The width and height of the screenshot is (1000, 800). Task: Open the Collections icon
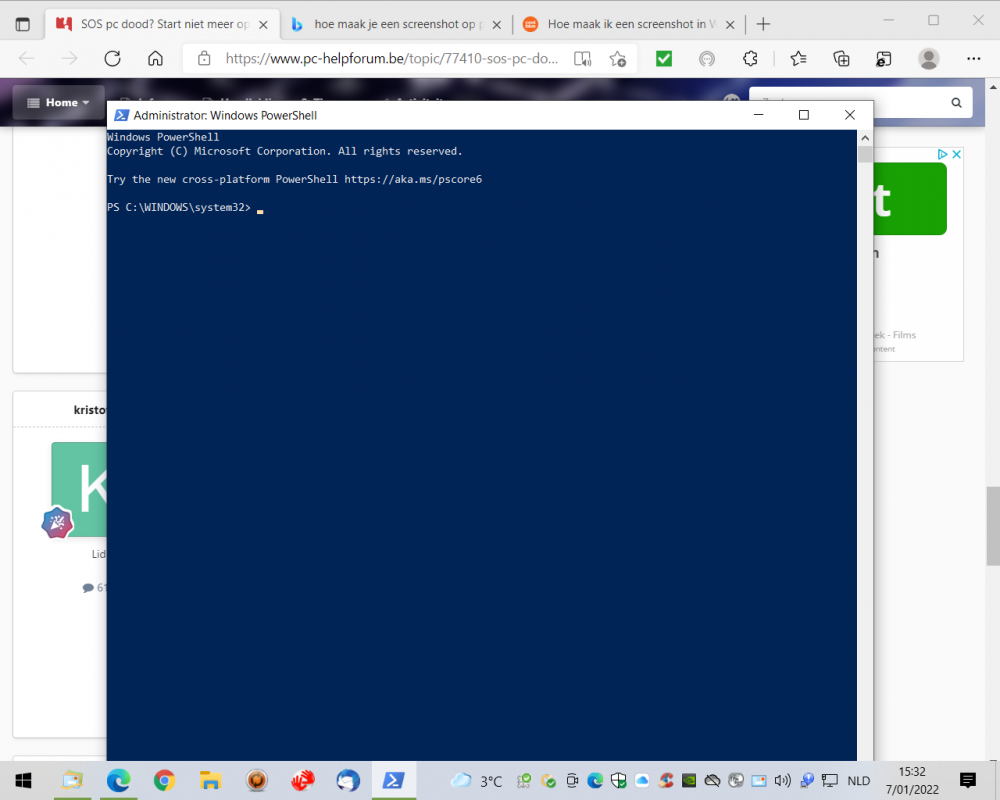click(841, 59)
